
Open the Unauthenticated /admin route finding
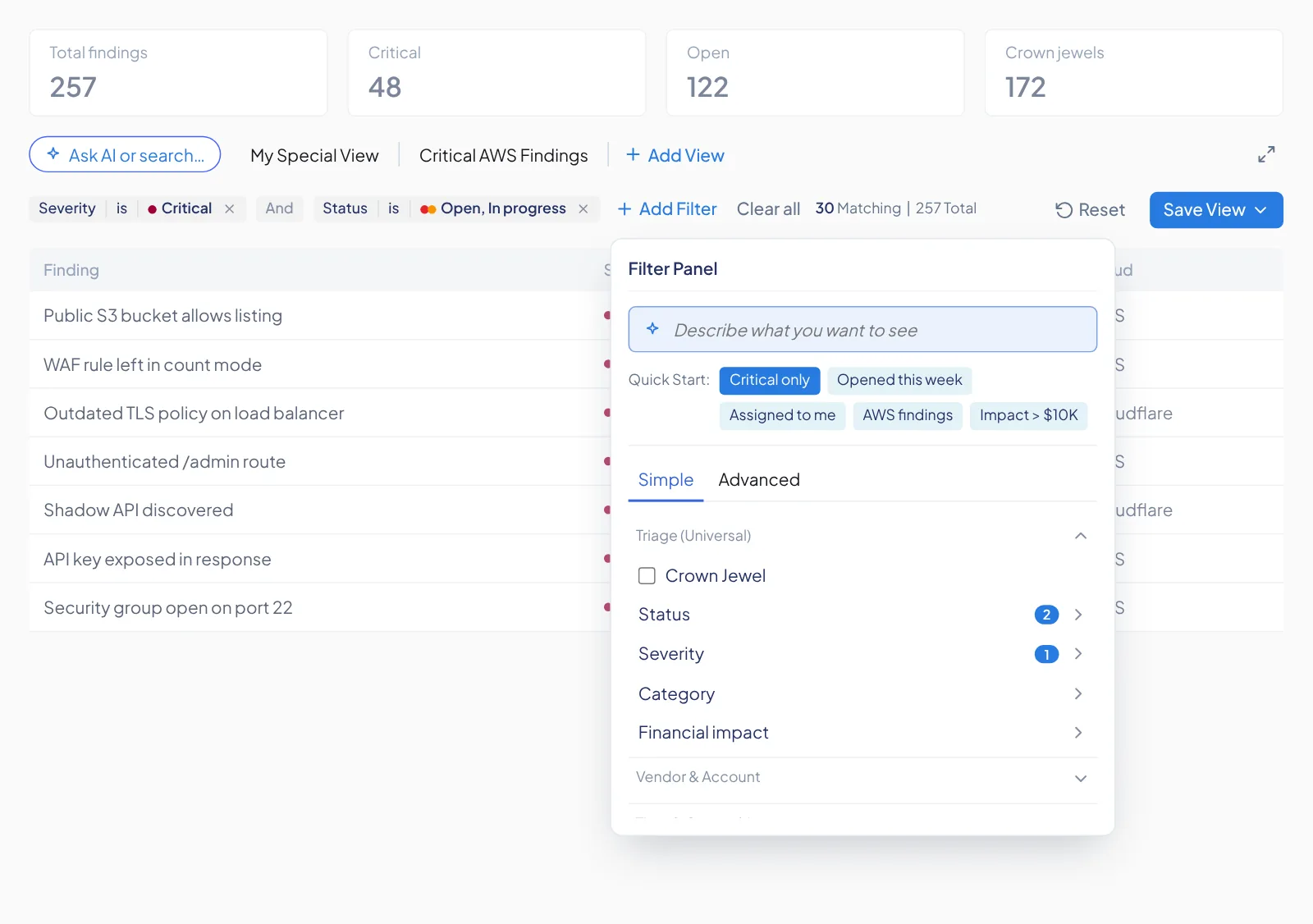point(164,462)
